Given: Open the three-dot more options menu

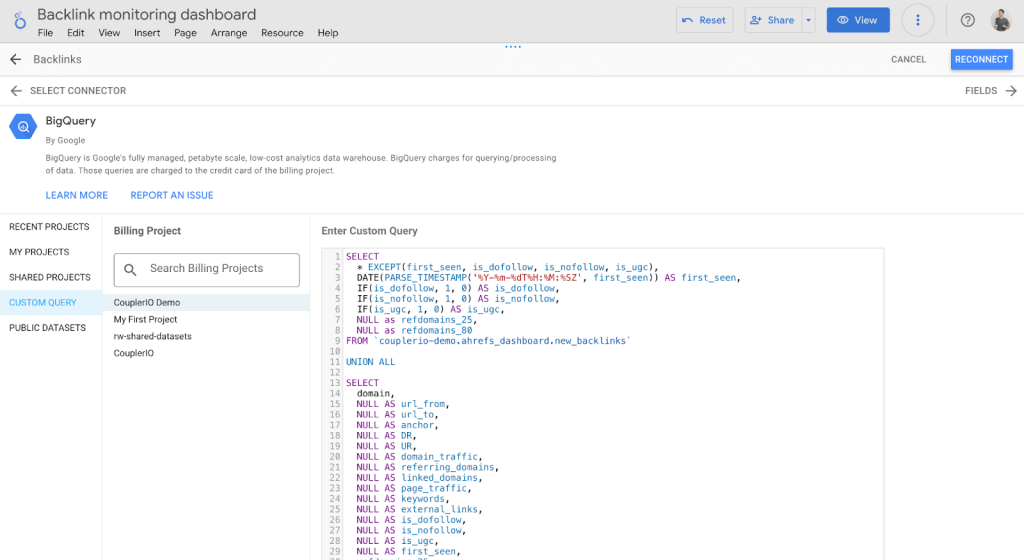Looking at the screenshot, I should point(918,20).
